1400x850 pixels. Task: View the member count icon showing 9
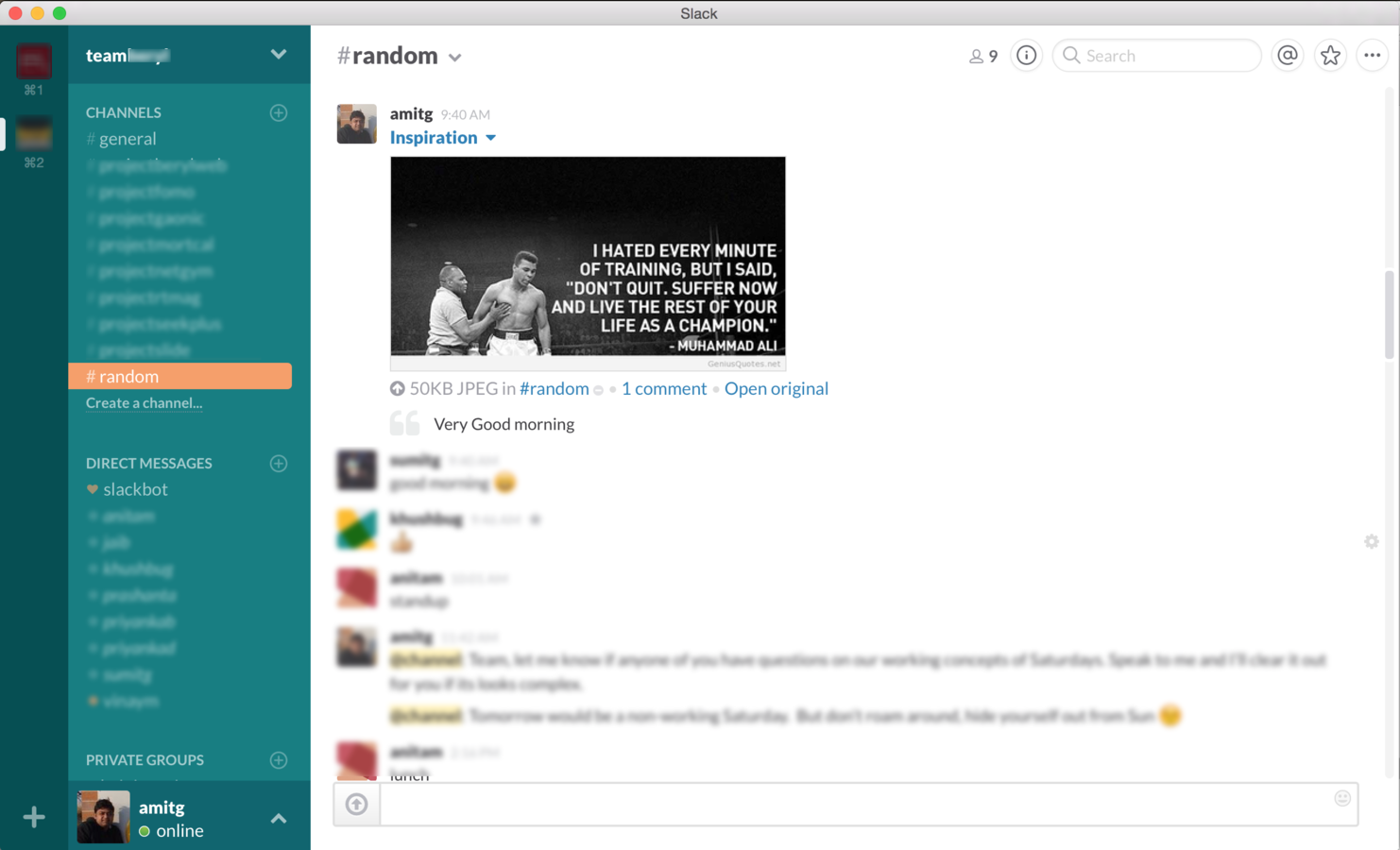click(983, 57)
